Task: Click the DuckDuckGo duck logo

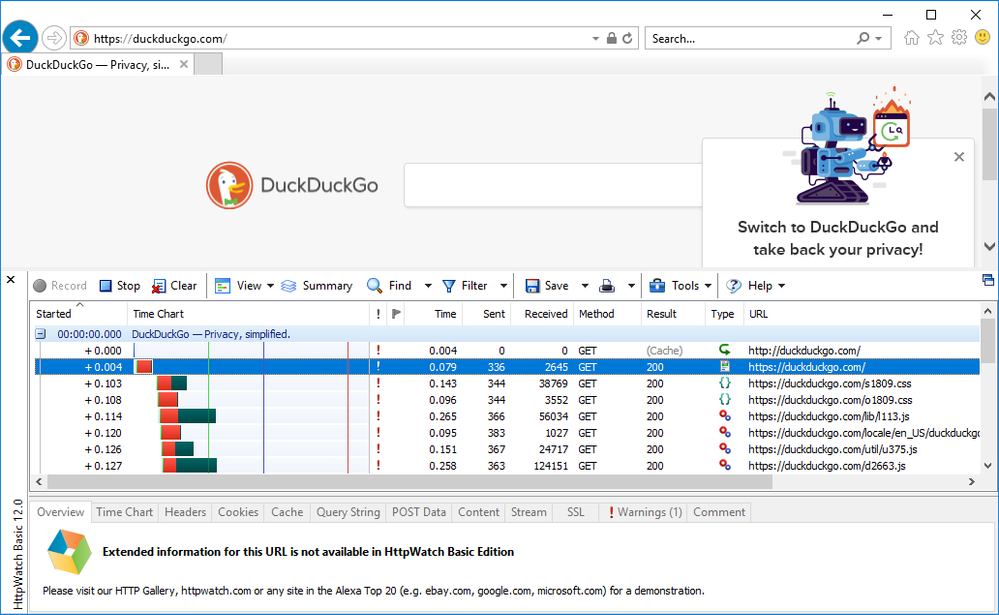Action: click(229, 185)
